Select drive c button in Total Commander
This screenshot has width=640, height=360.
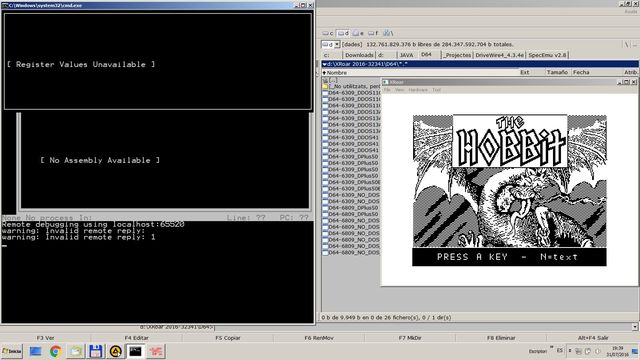(328, 33)
